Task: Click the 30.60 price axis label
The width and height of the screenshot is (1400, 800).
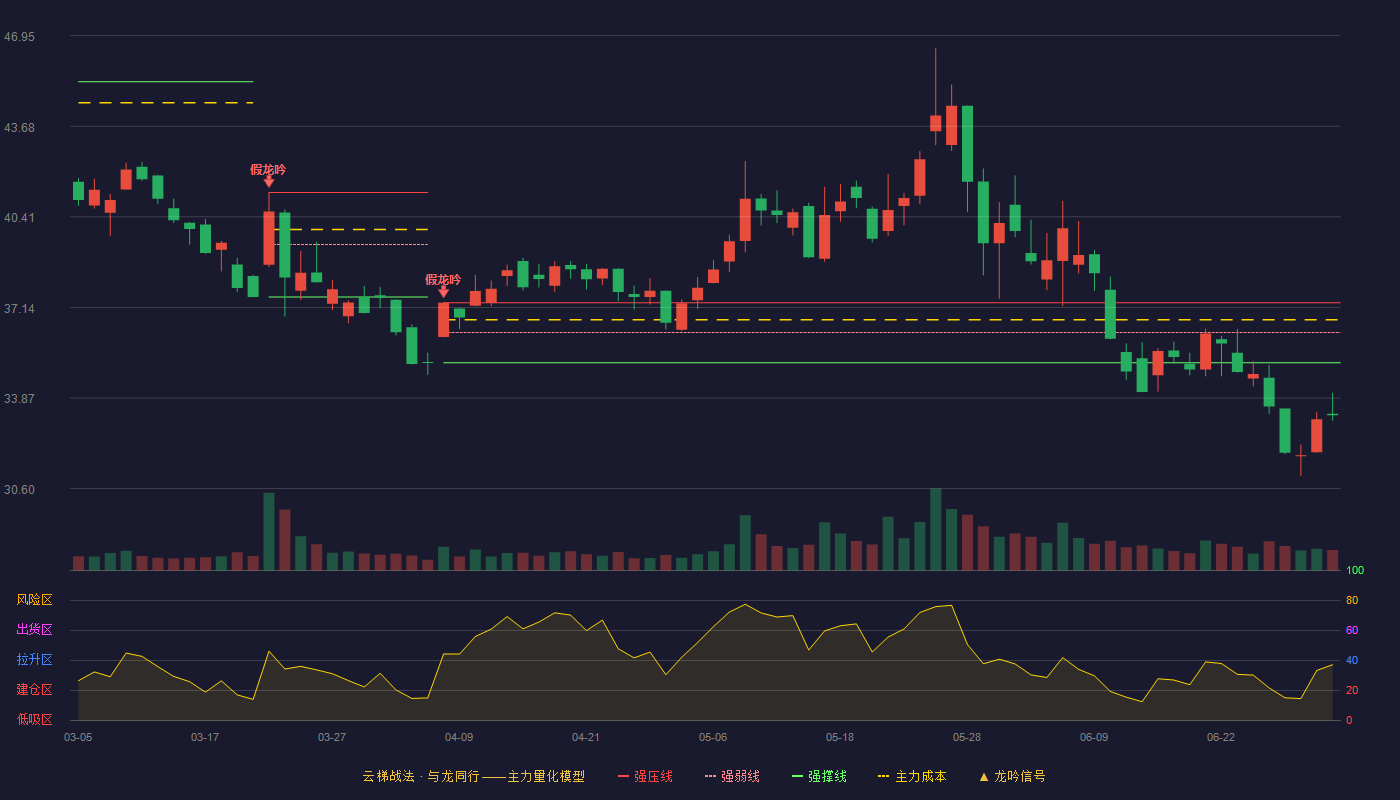Action: [19, 490]
